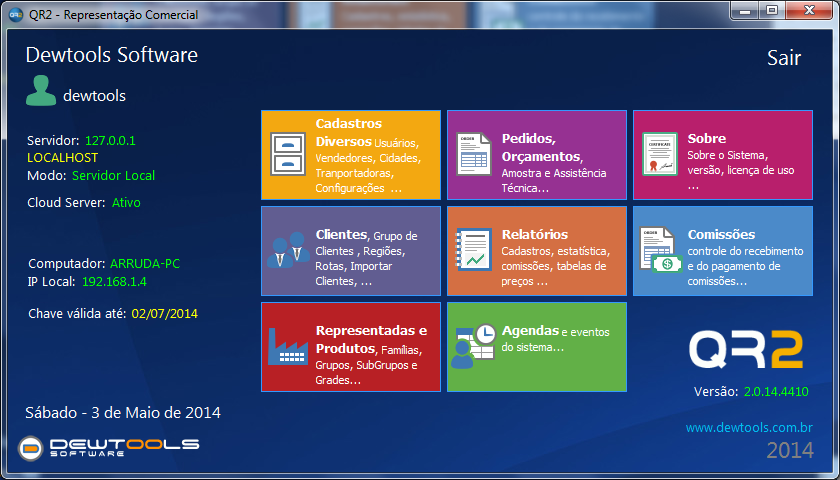Click the 2014 year text at bottom right

790,451
